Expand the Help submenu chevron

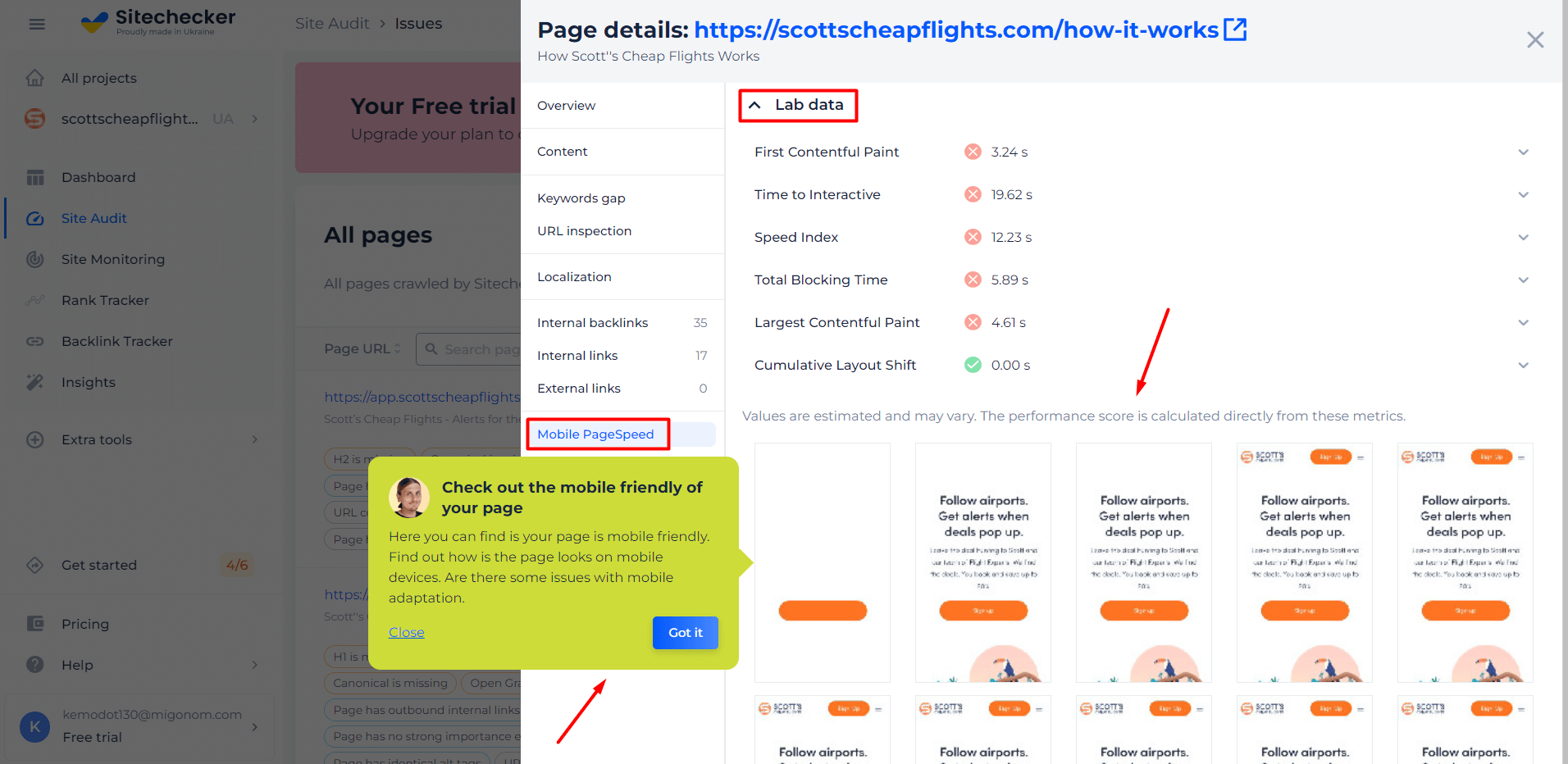(255, 665)
